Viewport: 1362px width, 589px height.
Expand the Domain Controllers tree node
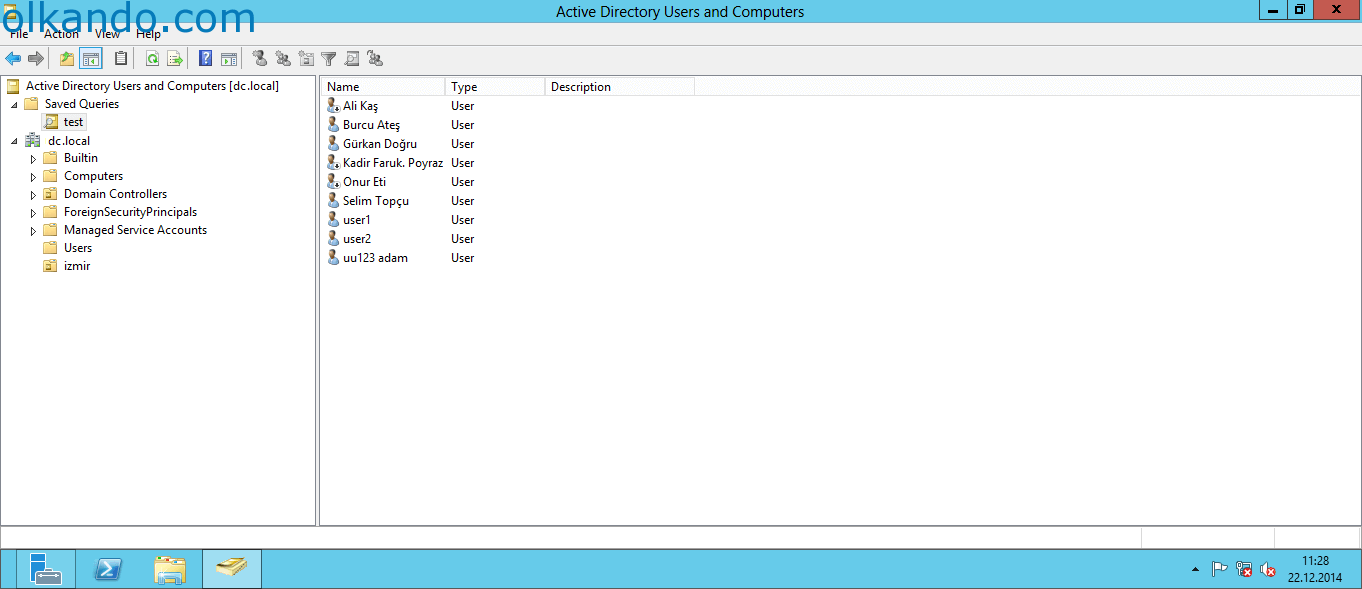click(33, 195)
